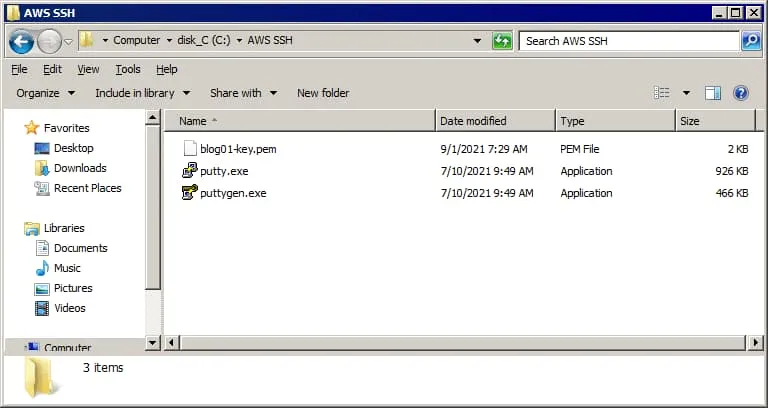This screenshot has height=408, width=768.
Task: Click the search magnifier icon
Action: tap(751, 41)
